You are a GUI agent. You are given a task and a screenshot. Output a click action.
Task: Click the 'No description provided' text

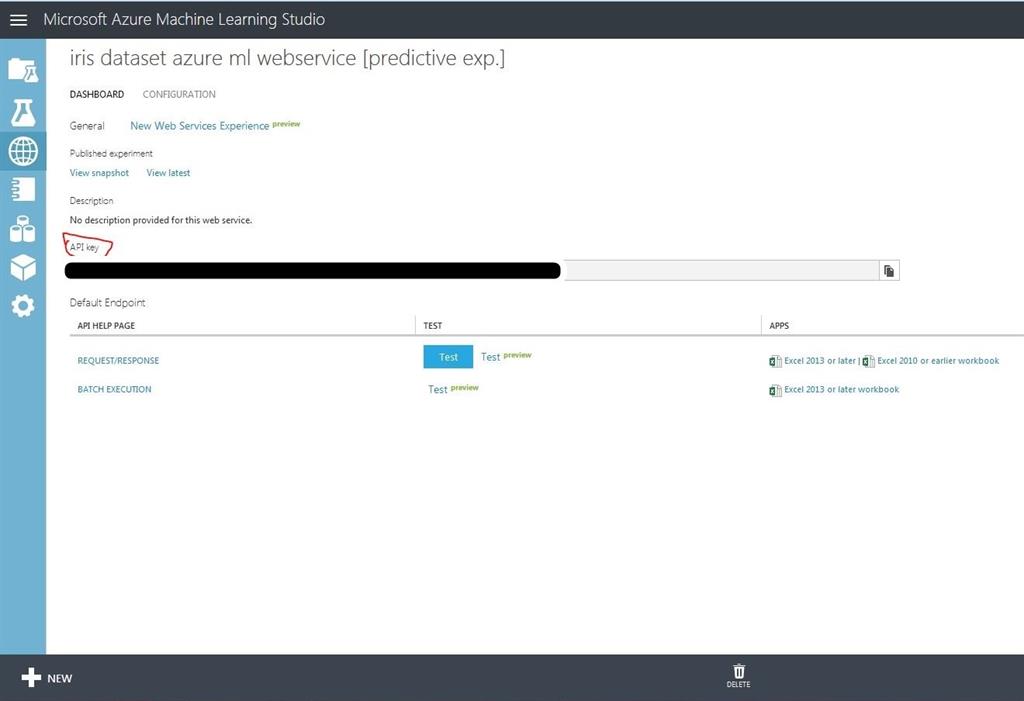tap(161, 220)
